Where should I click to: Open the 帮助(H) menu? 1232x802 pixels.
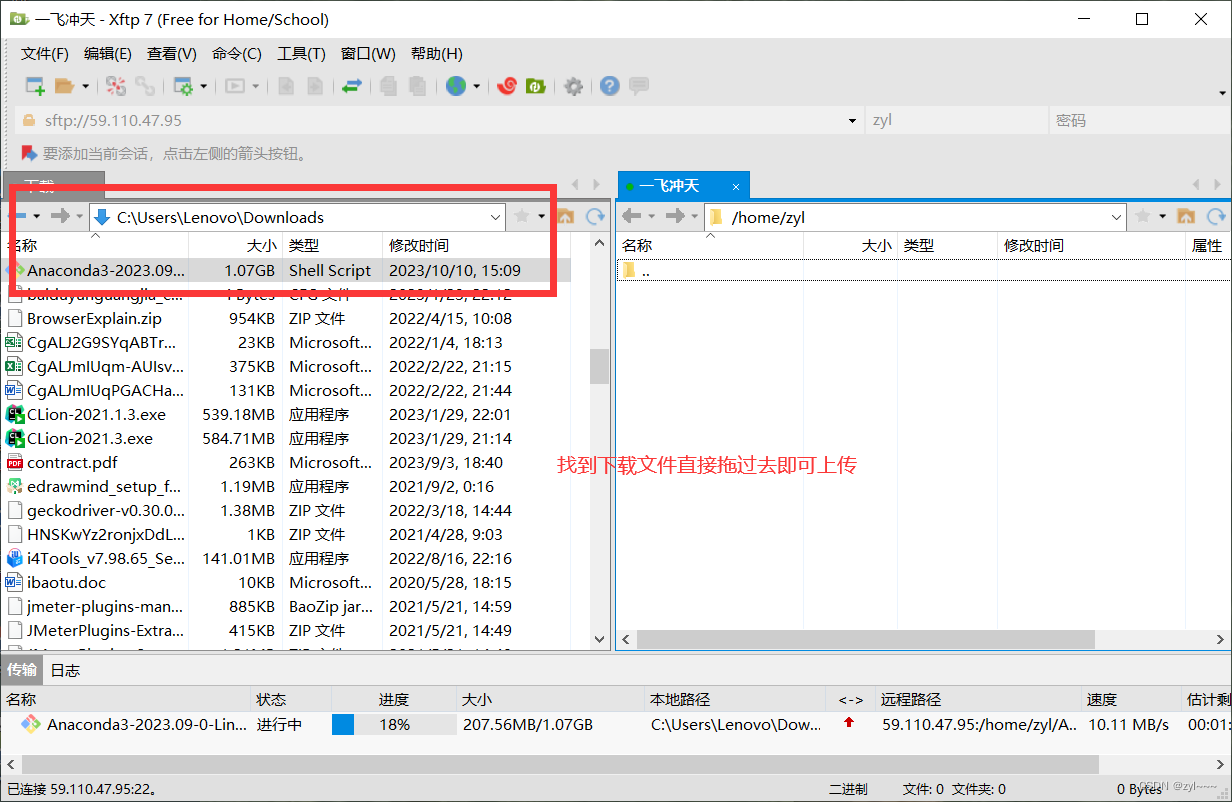pyautogui.click(x=437, y=54)
